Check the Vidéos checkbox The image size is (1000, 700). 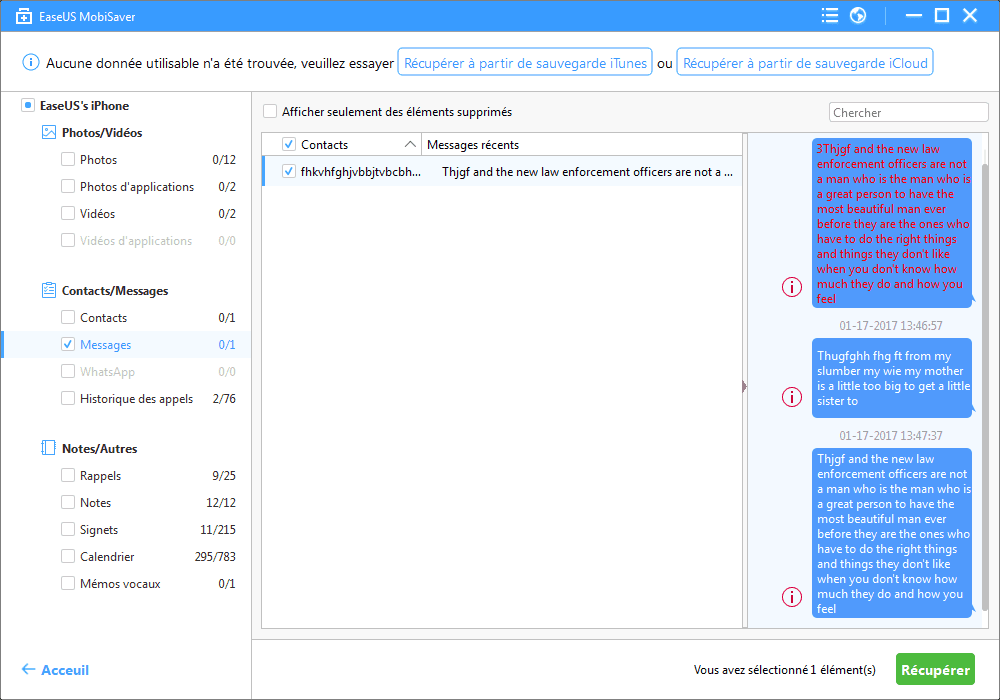pyautogui.click(x=68, y=213)
